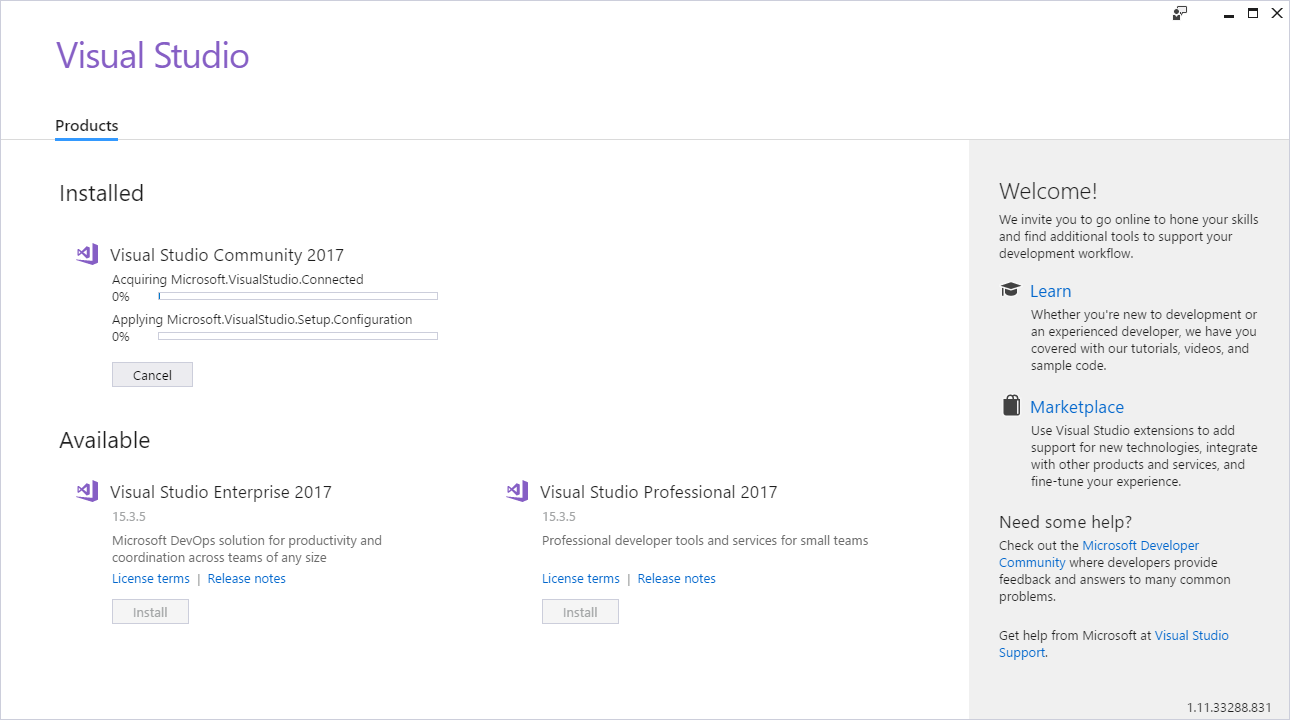Click the Applying Setup.Configuration progress bar
Viewport: 1290px width, 720px height.
(298, 336)
